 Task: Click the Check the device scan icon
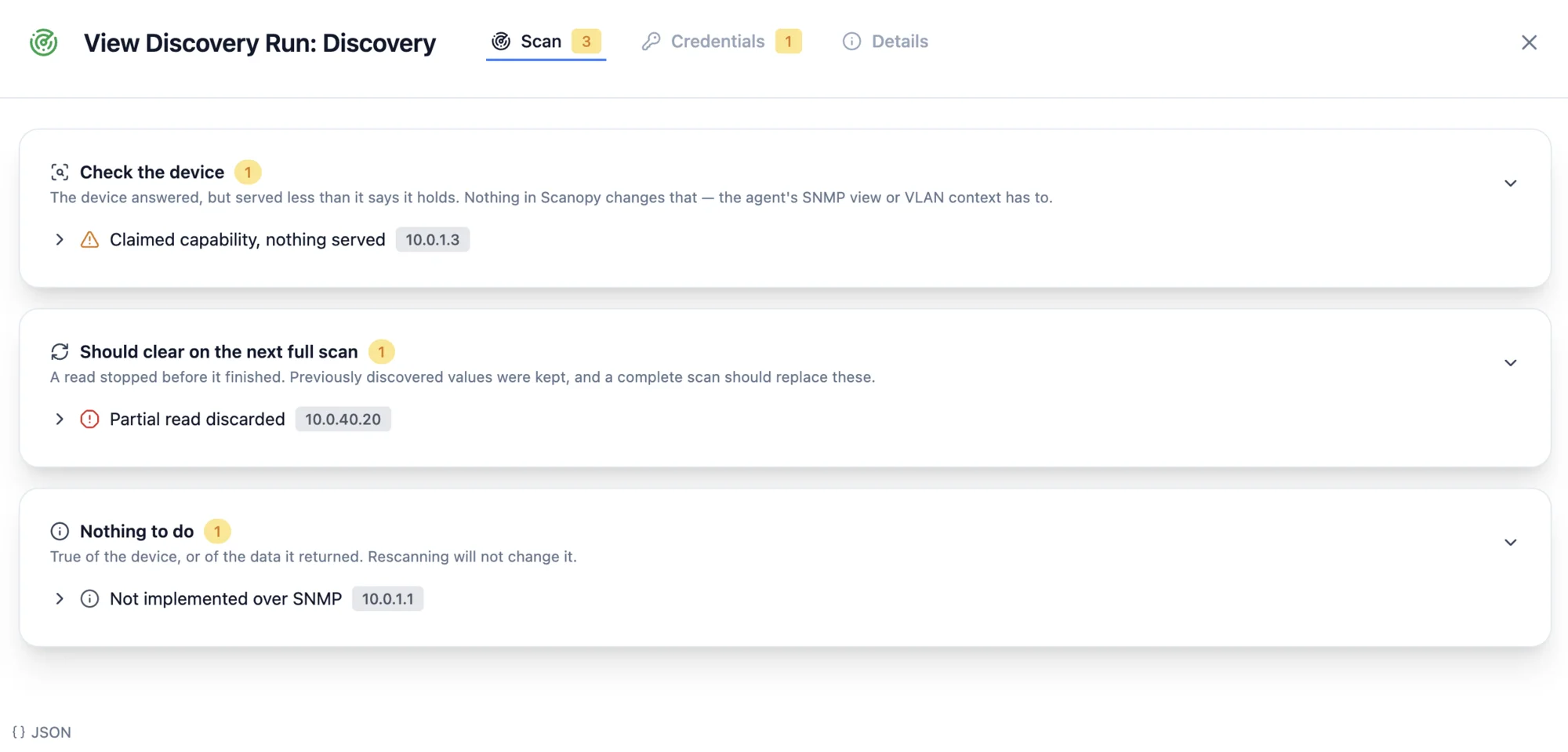coord(60,173)
